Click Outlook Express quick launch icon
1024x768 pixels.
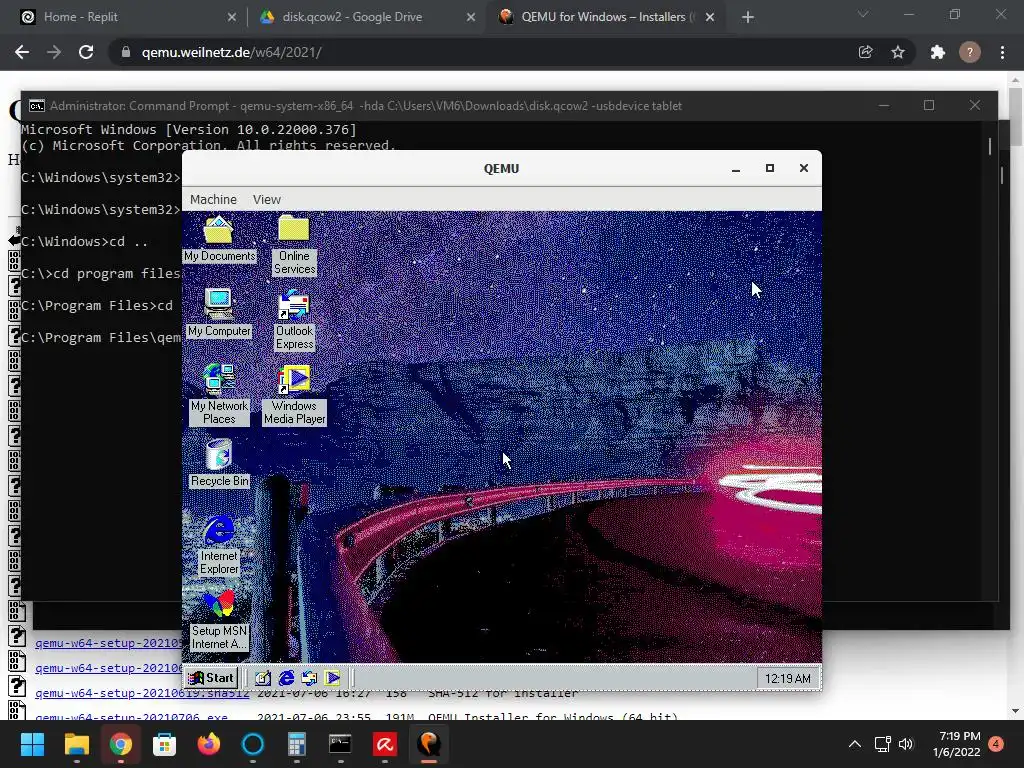[x=309, y=678]
